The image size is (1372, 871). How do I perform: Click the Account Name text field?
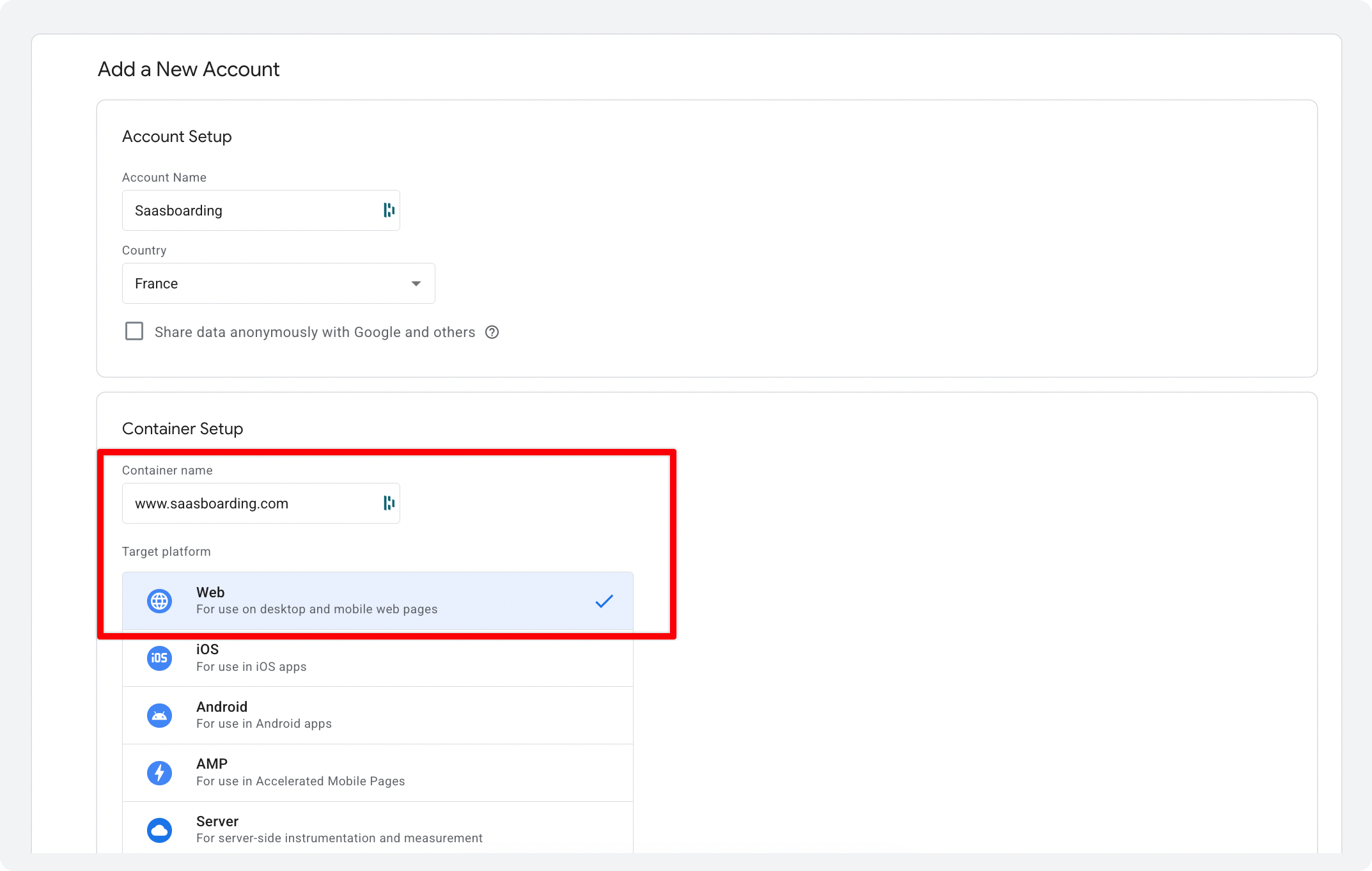tap(253, 210)
